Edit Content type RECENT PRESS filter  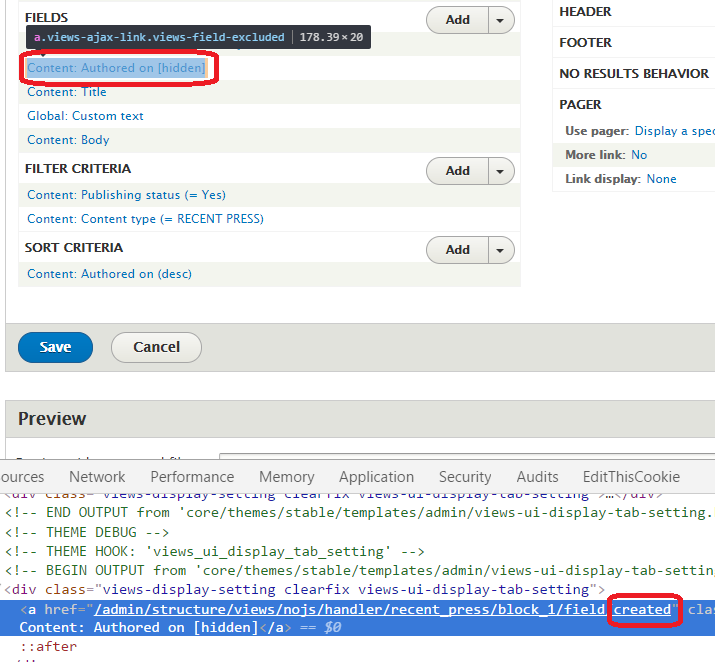tap(145, 219)
